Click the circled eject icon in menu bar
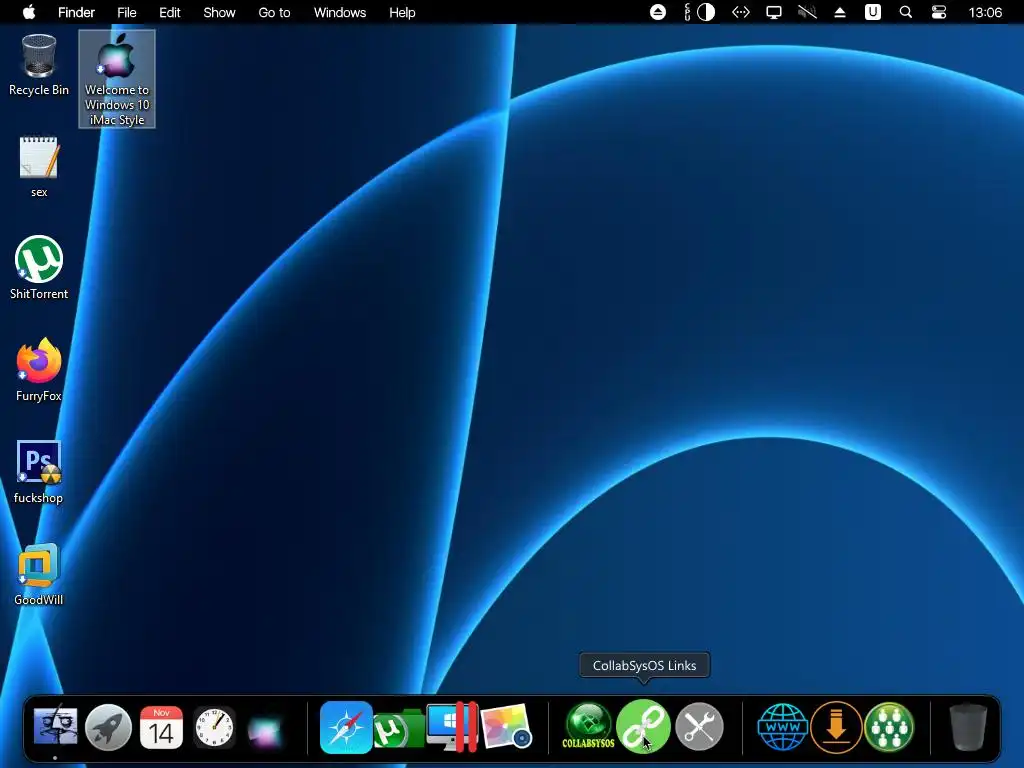This screenshot has height=768, width=1024. click(x=658, y=12)
